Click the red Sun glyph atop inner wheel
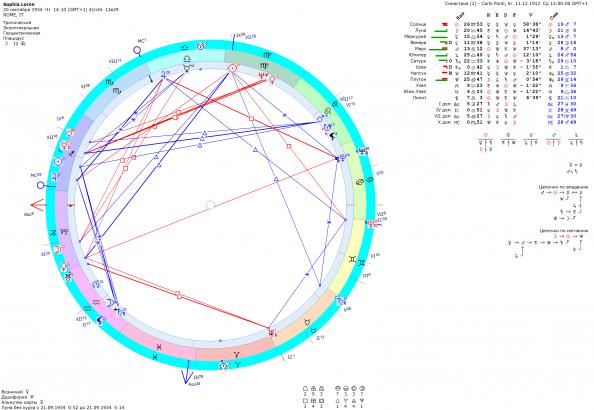 [232, 69]
